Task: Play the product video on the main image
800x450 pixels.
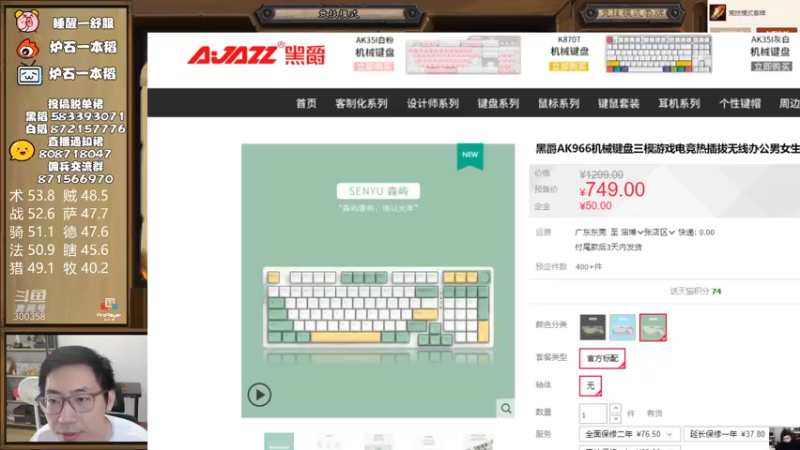Action: 259,394
